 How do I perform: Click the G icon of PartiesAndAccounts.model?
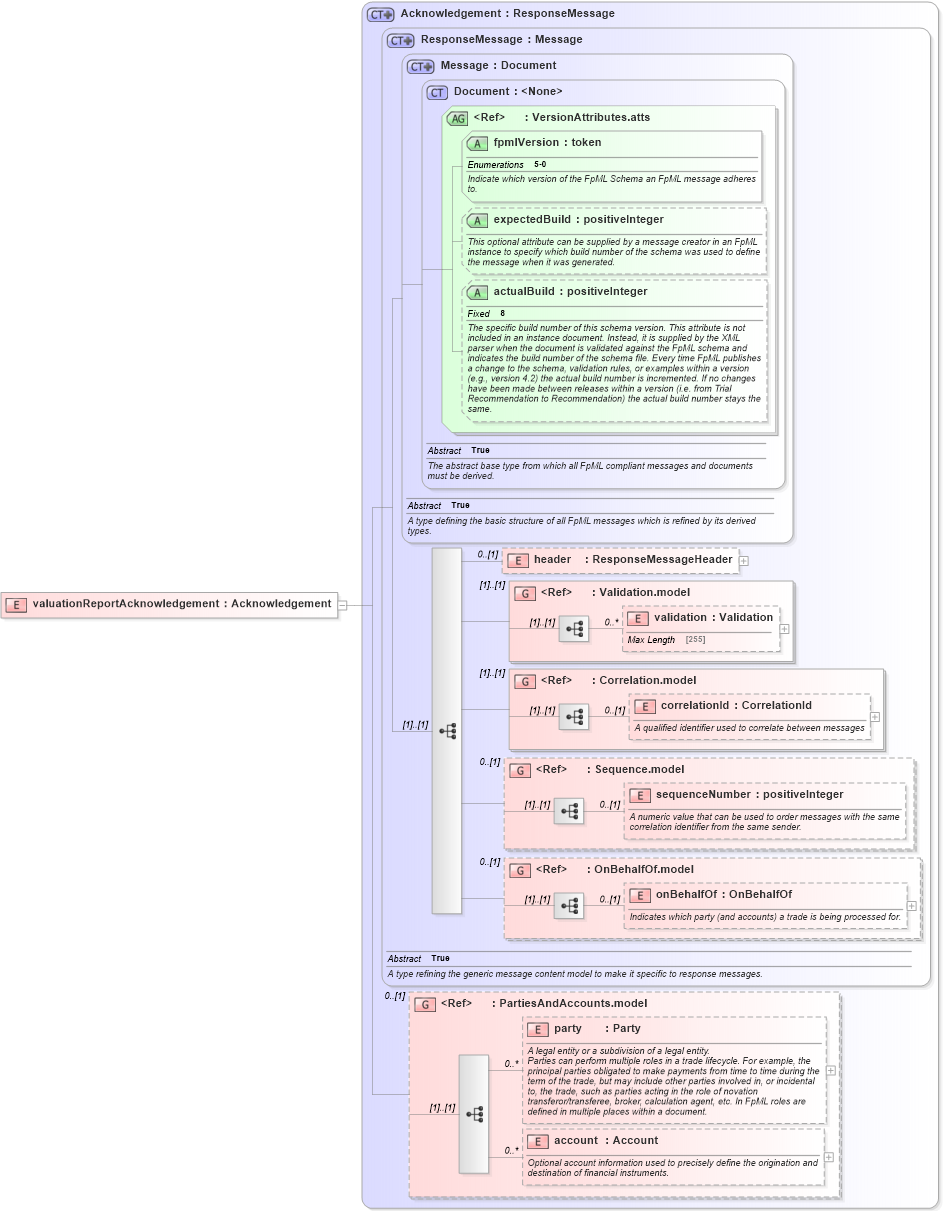(x=425, y=1004)
